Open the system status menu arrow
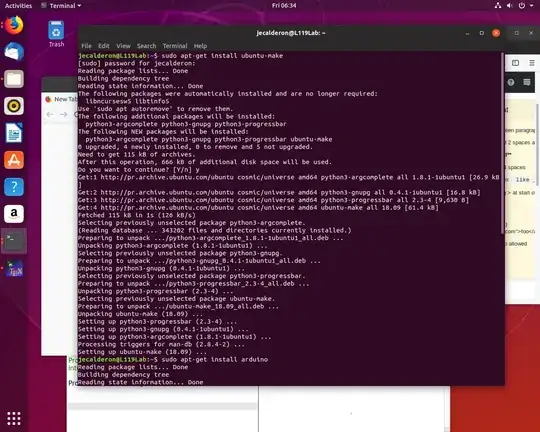 532,6
